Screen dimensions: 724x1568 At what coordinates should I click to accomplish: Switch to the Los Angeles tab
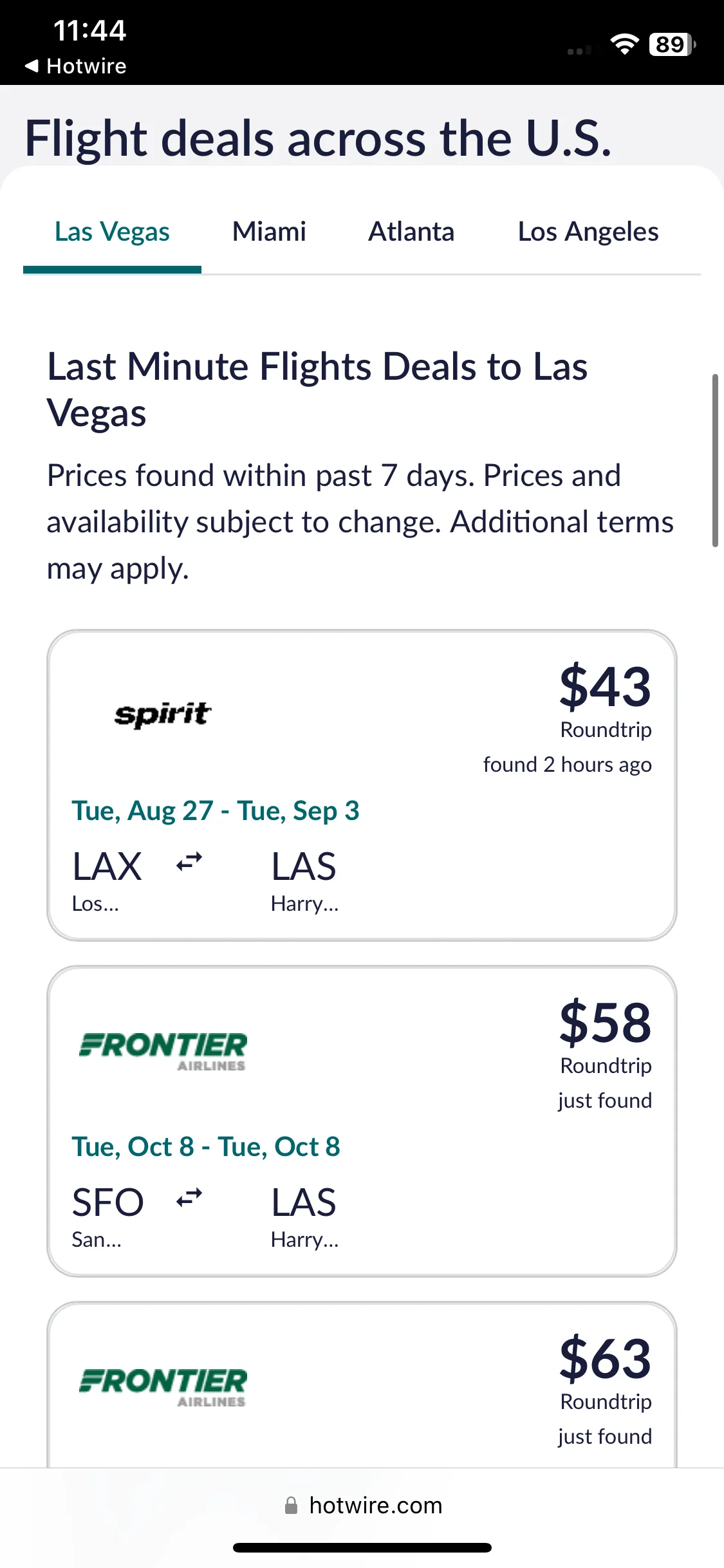pyautogui.click(x=588, y=232)
